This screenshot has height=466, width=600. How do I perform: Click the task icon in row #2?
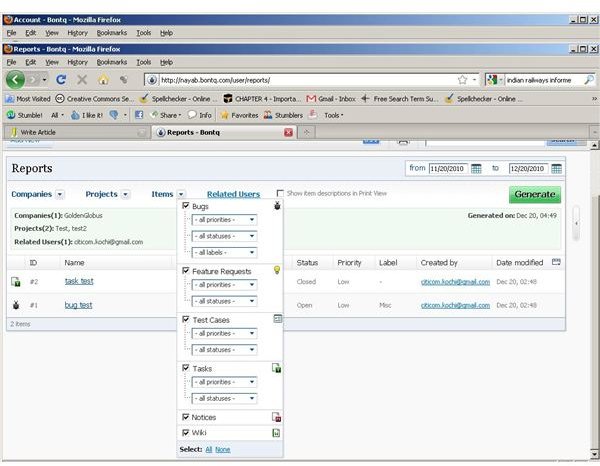(16, 282)
